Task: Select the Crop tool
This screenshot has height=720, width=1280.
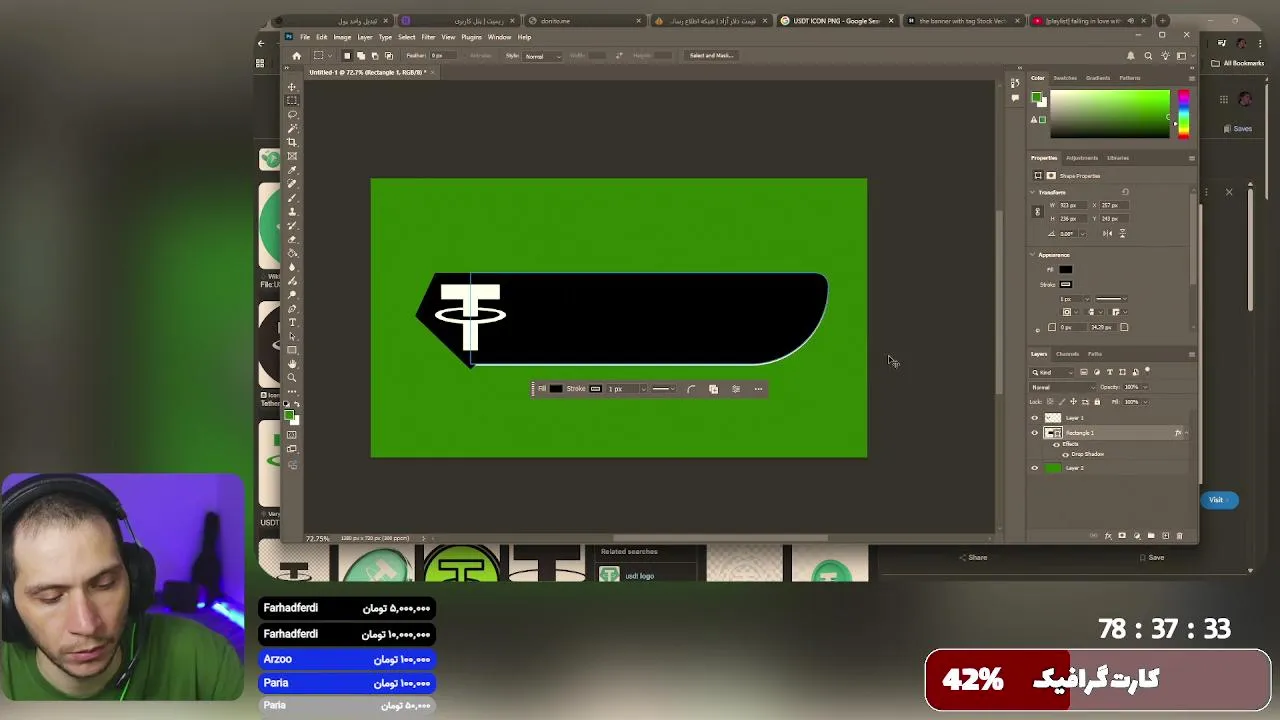Action: pos(292,140)
